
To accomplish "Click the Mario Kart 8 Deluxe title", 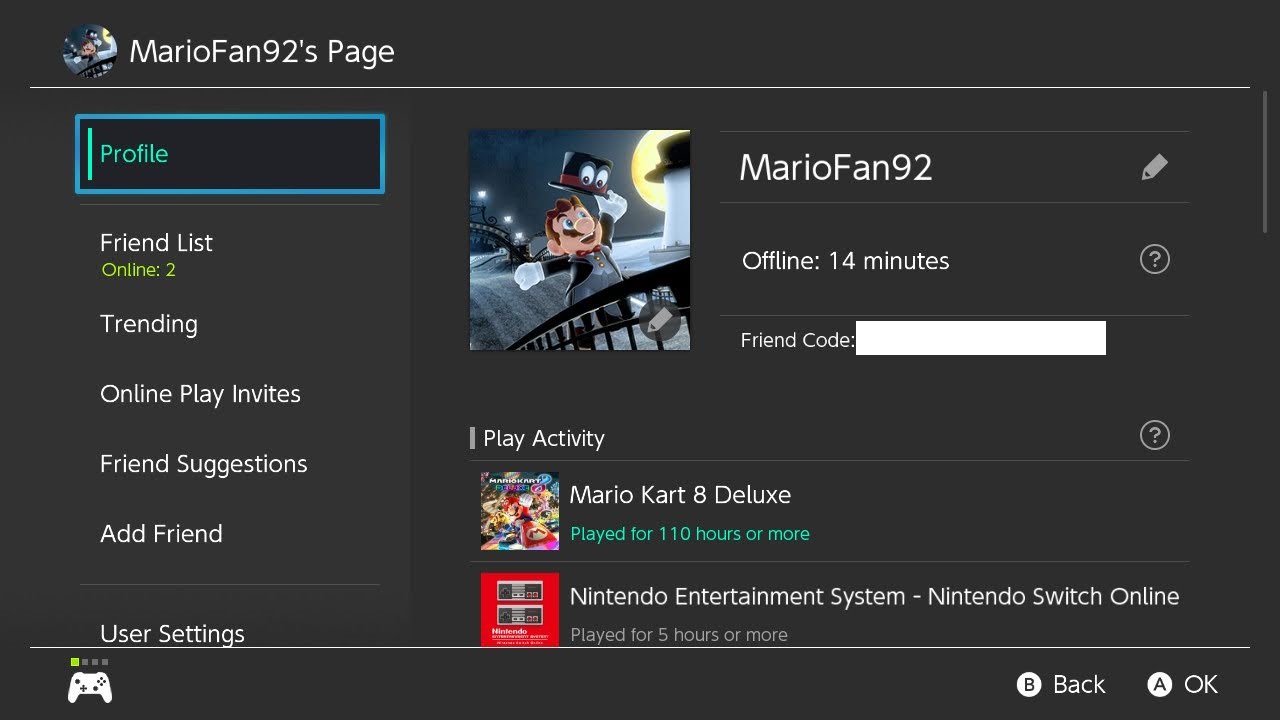I will 680,495.
